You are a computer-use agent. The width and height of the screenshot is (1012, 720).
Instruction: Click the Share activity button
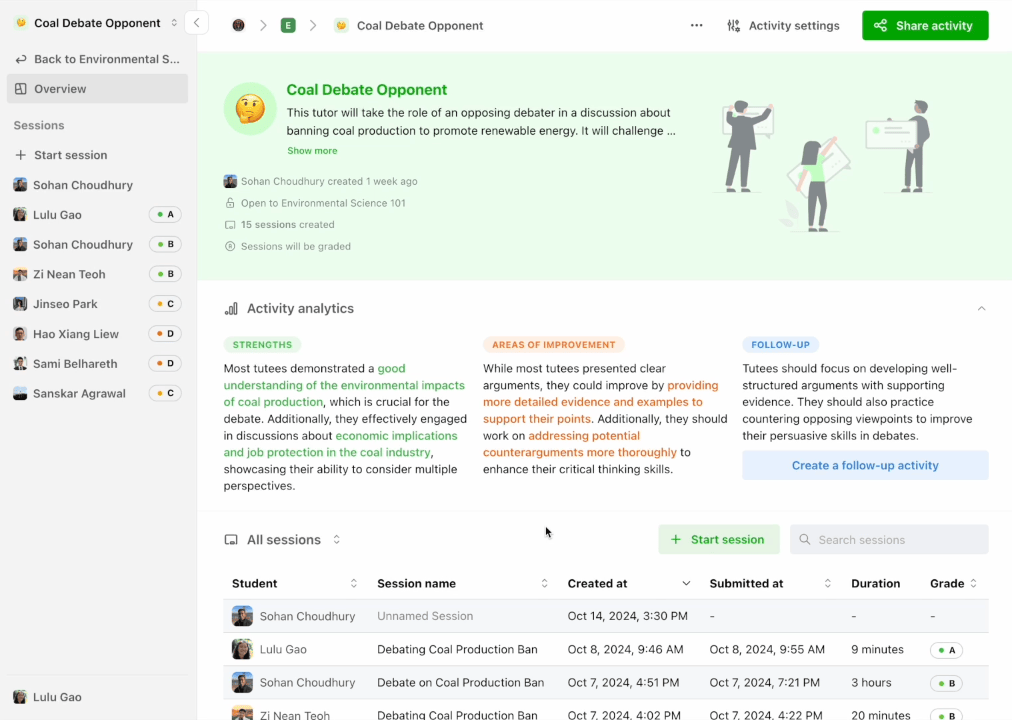pyautogui.click(x=925, y=25)
